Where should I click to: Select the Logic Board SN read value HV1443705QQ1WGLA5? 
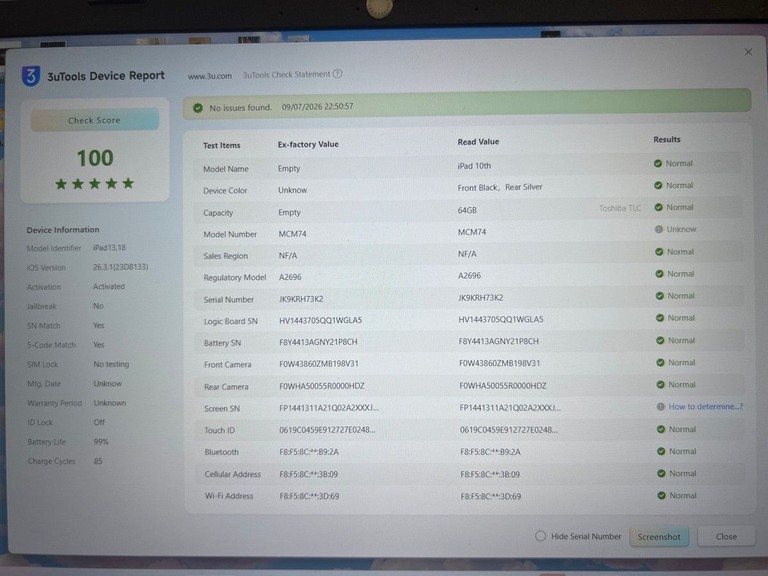click(x=501, y=319)
